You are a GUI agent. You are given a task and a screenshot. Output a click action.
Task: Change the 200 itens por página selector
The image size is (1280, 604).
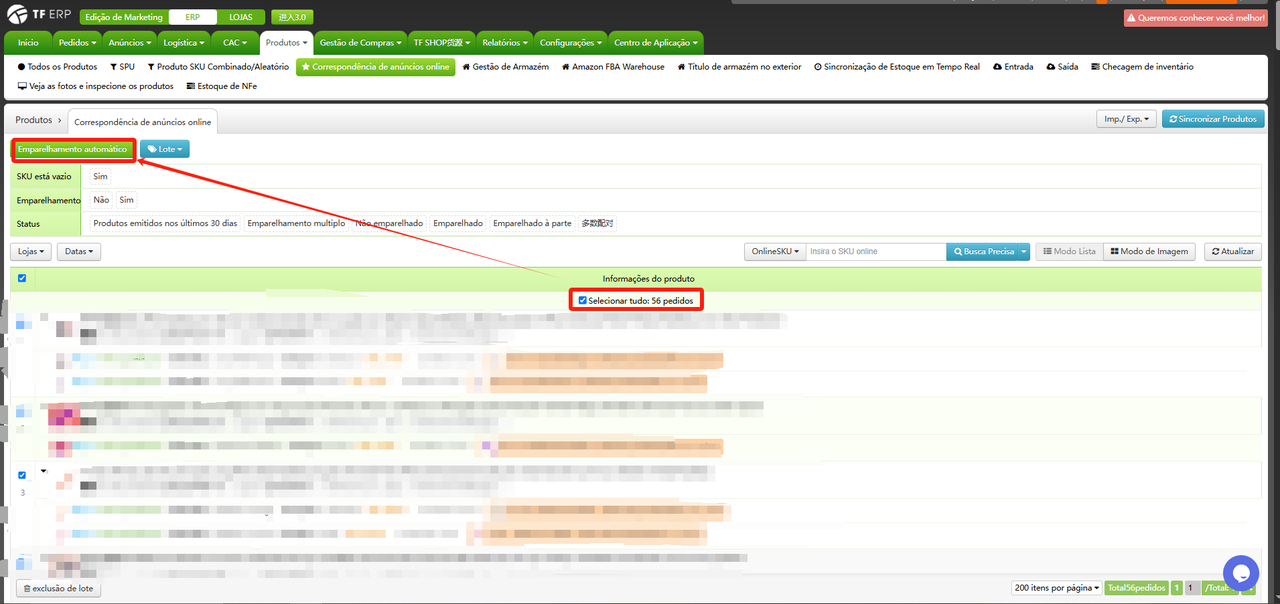pos(1057,588)
